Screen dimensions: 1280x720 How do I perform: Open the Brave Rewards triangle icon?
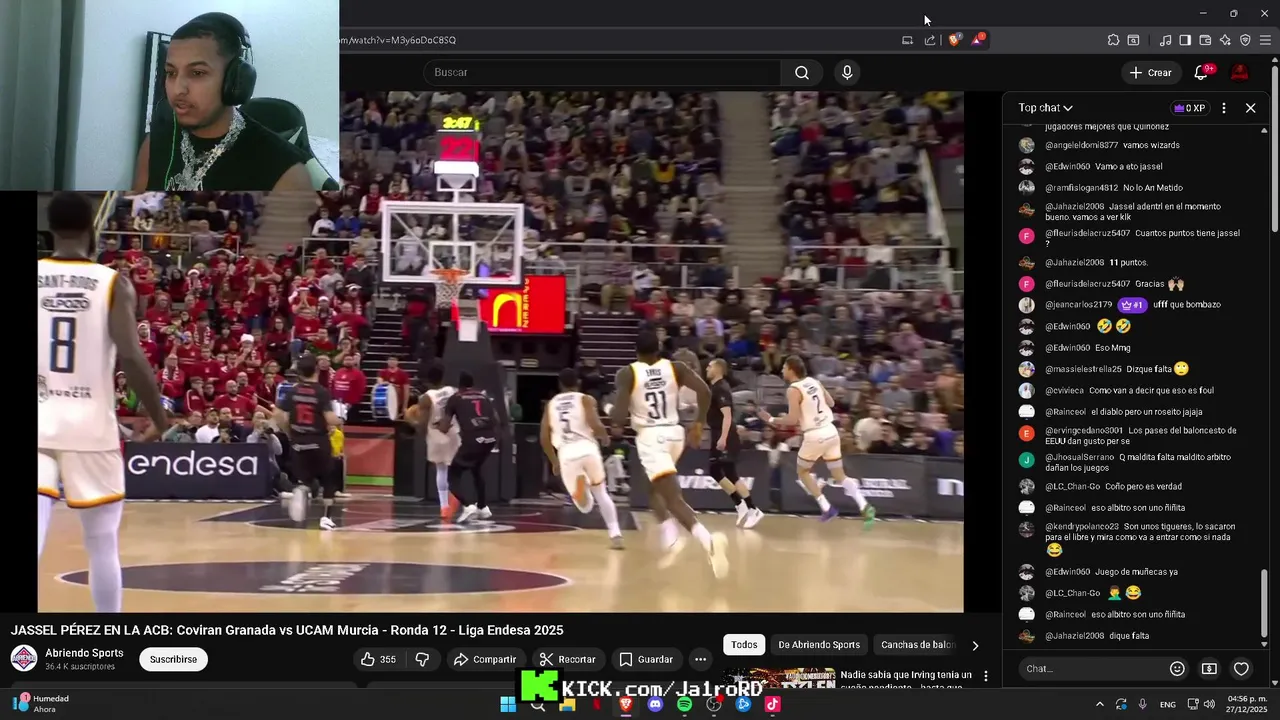pos(978,40)
